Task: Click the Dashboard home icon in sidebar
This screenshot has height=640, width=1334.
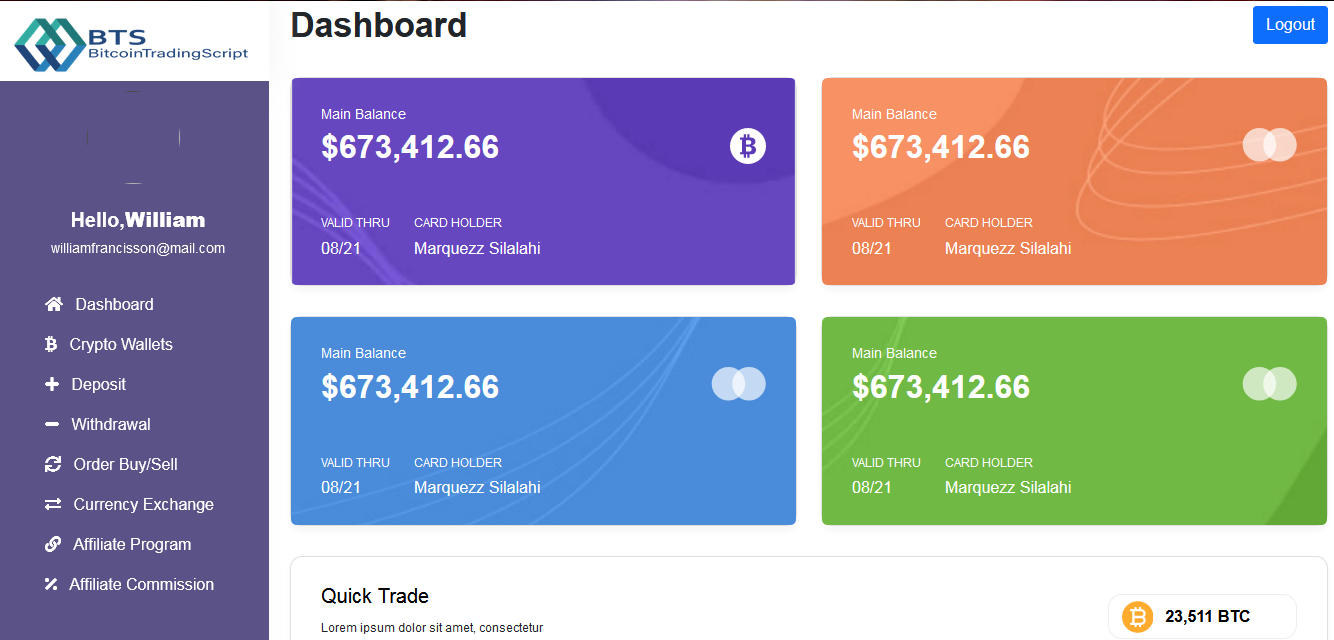Action: click(54, 304)
